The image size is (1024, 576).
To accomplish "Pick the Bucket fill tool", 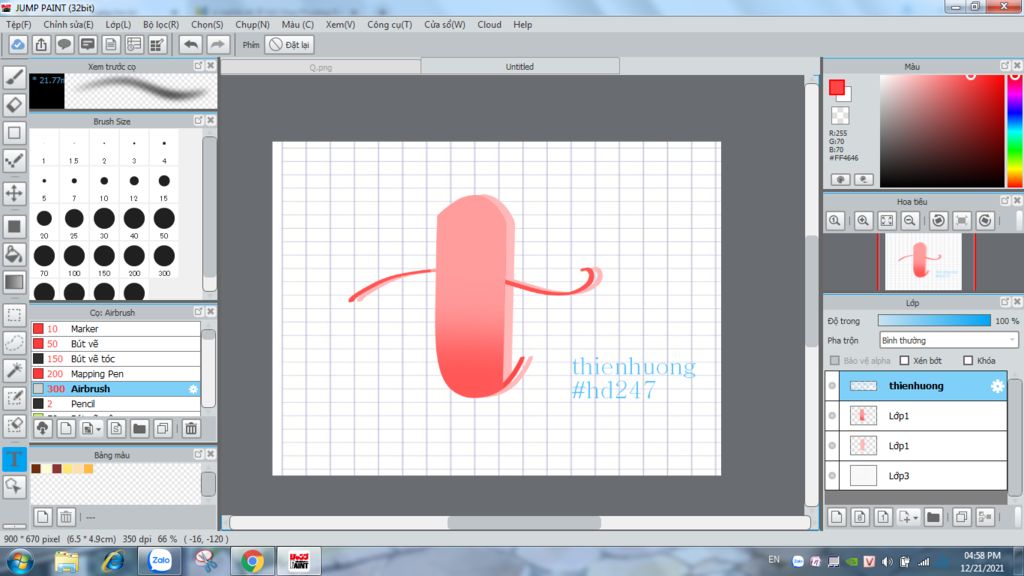I will [14, 254].
